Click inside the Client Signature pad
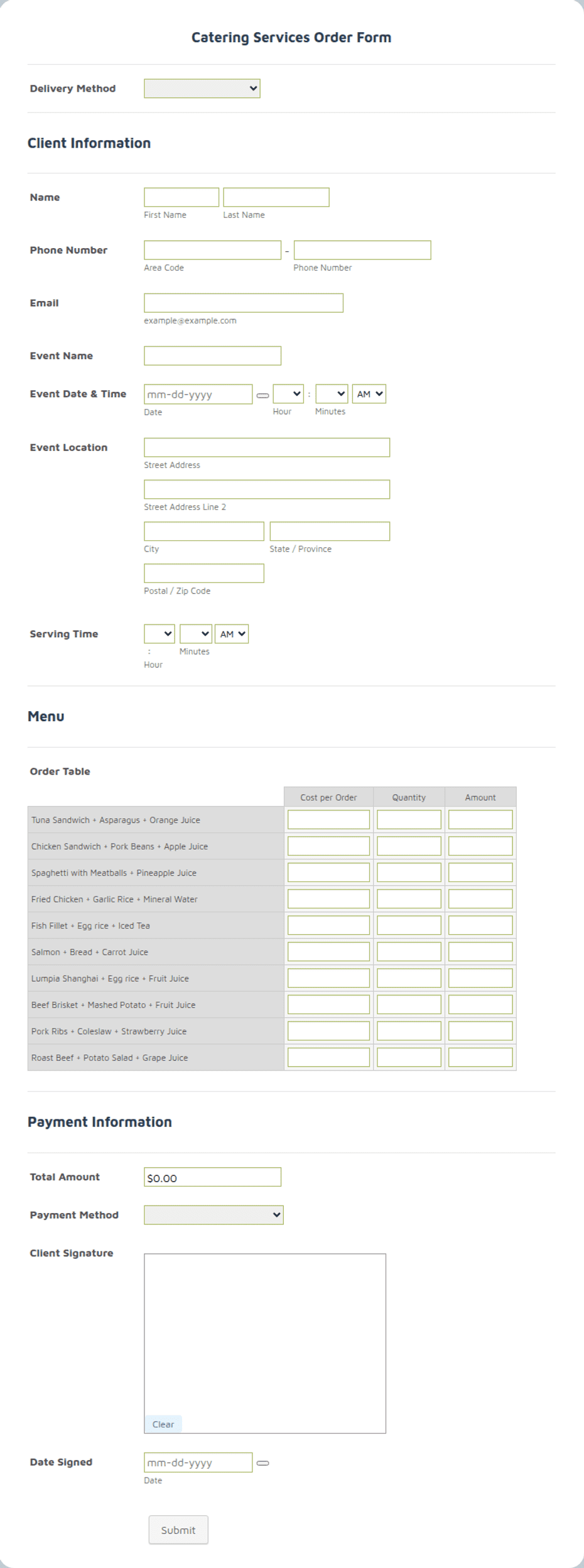Viewport: 584px width, 1568px height. coord(265,1343)
